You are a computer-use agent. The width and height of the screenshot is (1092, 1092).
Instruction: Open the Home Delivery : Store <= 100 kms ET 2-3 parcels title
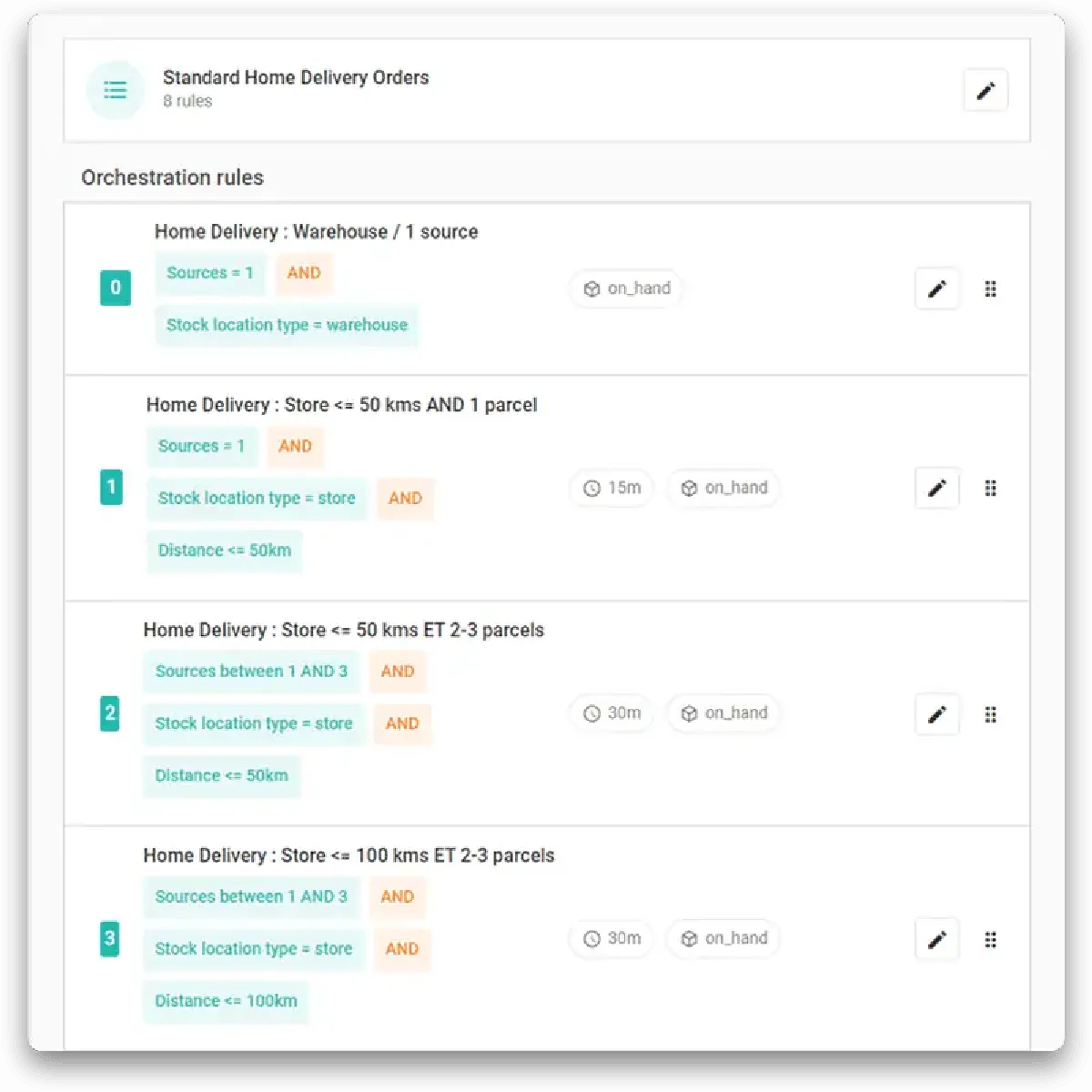(349, 855)
